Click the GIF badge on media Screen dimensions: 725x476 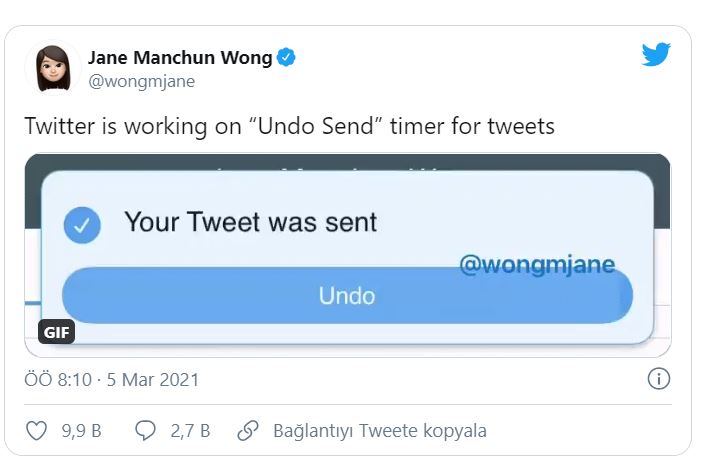click(x=56, y=332)
